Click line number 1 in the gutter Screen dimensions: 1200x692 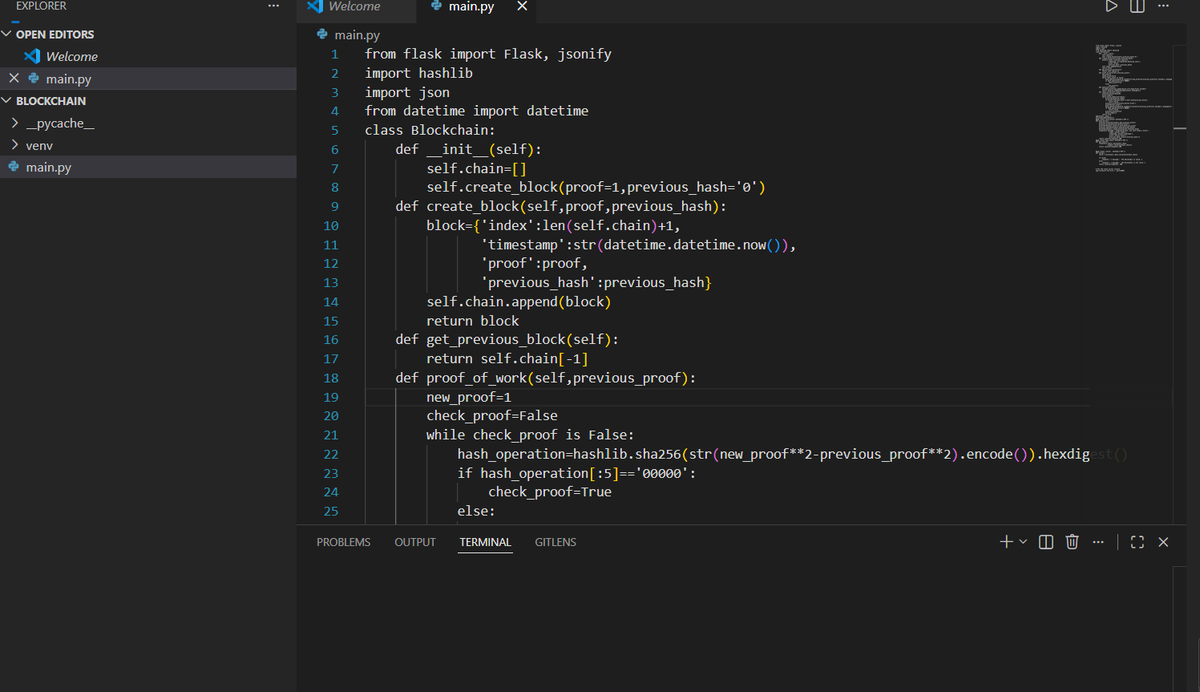click(335, 54)
